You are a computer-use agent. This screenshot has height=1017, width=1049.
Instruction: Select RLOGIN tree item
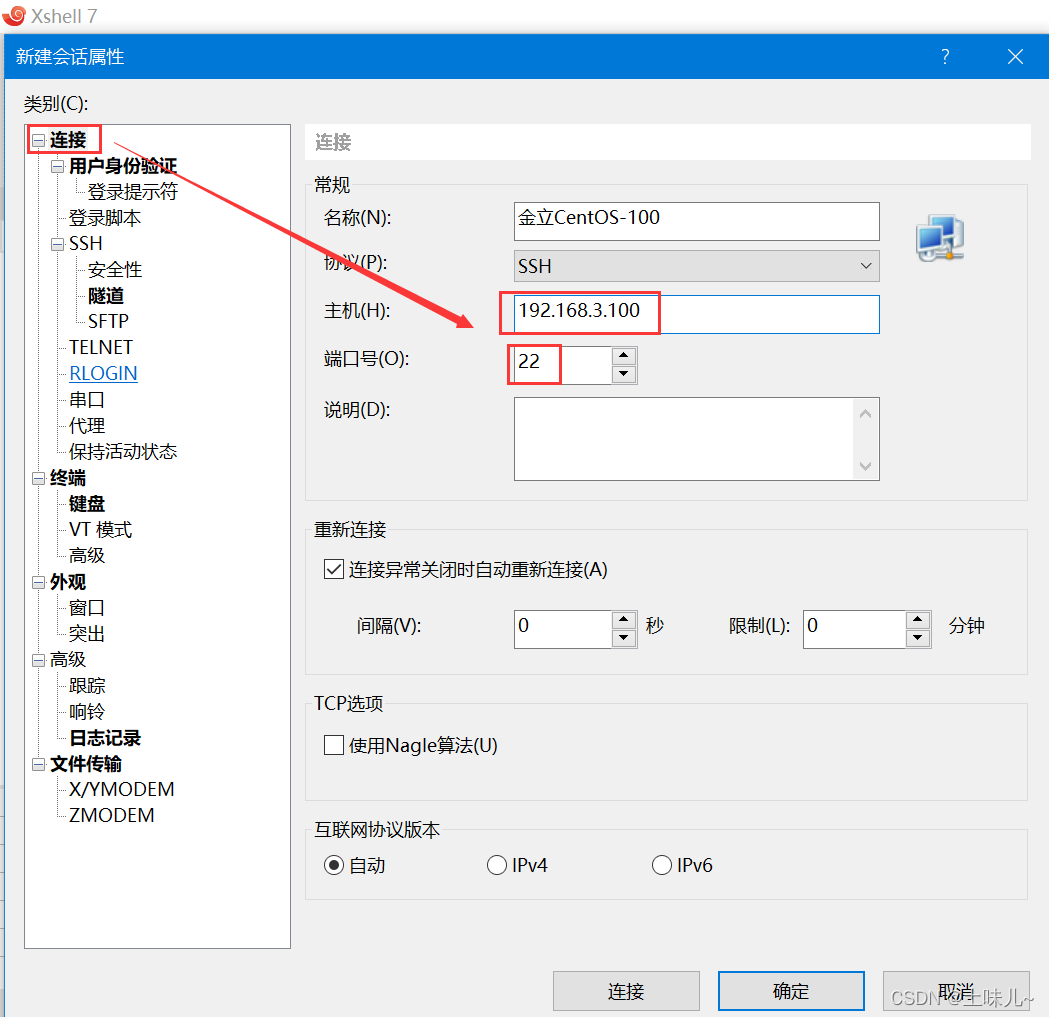click(x=104, y=373)
